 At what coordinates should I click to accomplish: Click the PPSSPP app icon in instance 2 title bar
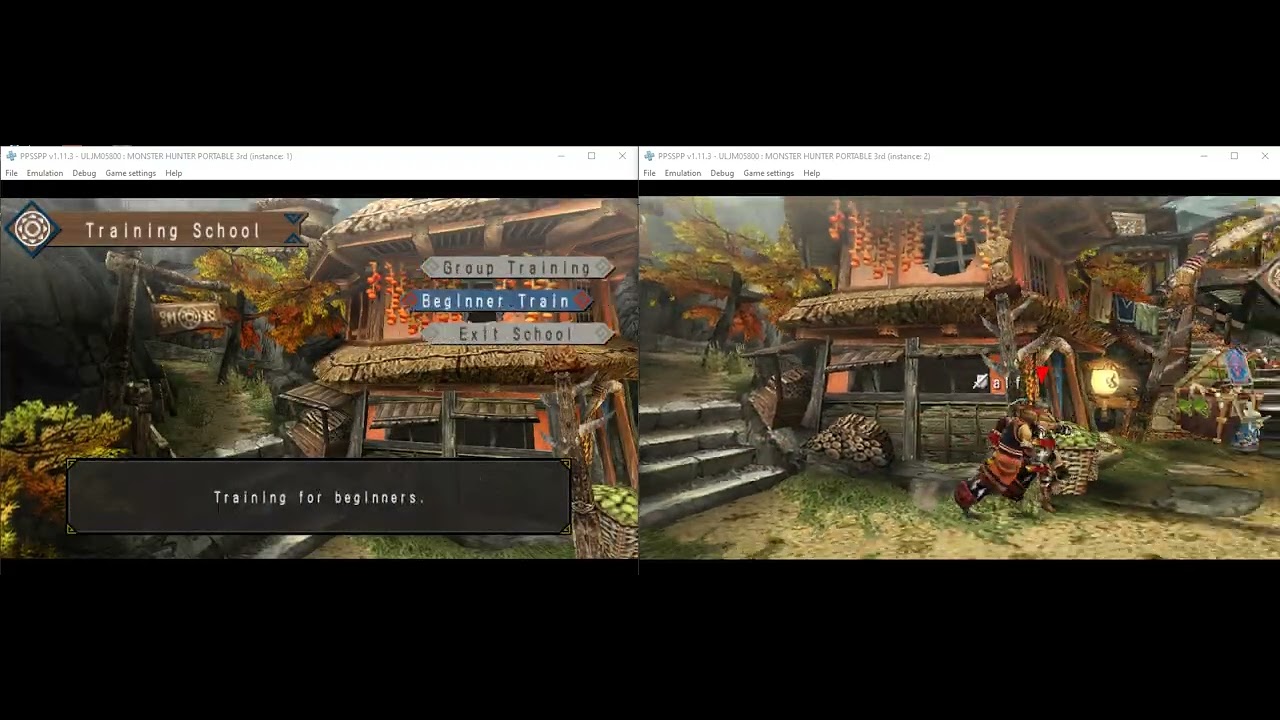[649, 156]
